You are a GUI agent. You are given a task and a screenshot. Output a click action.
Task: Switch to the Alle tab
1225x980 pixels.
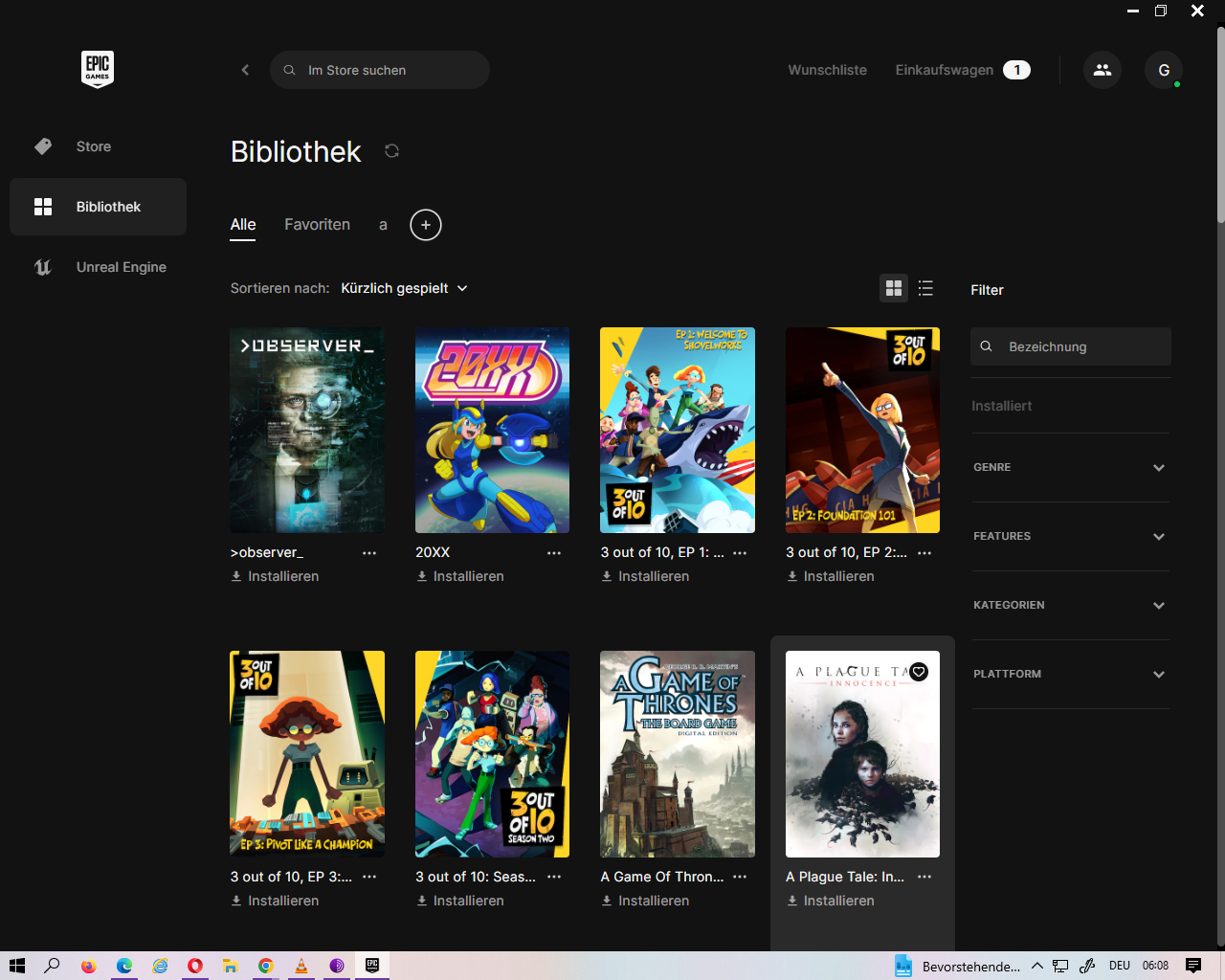(243, 225)
